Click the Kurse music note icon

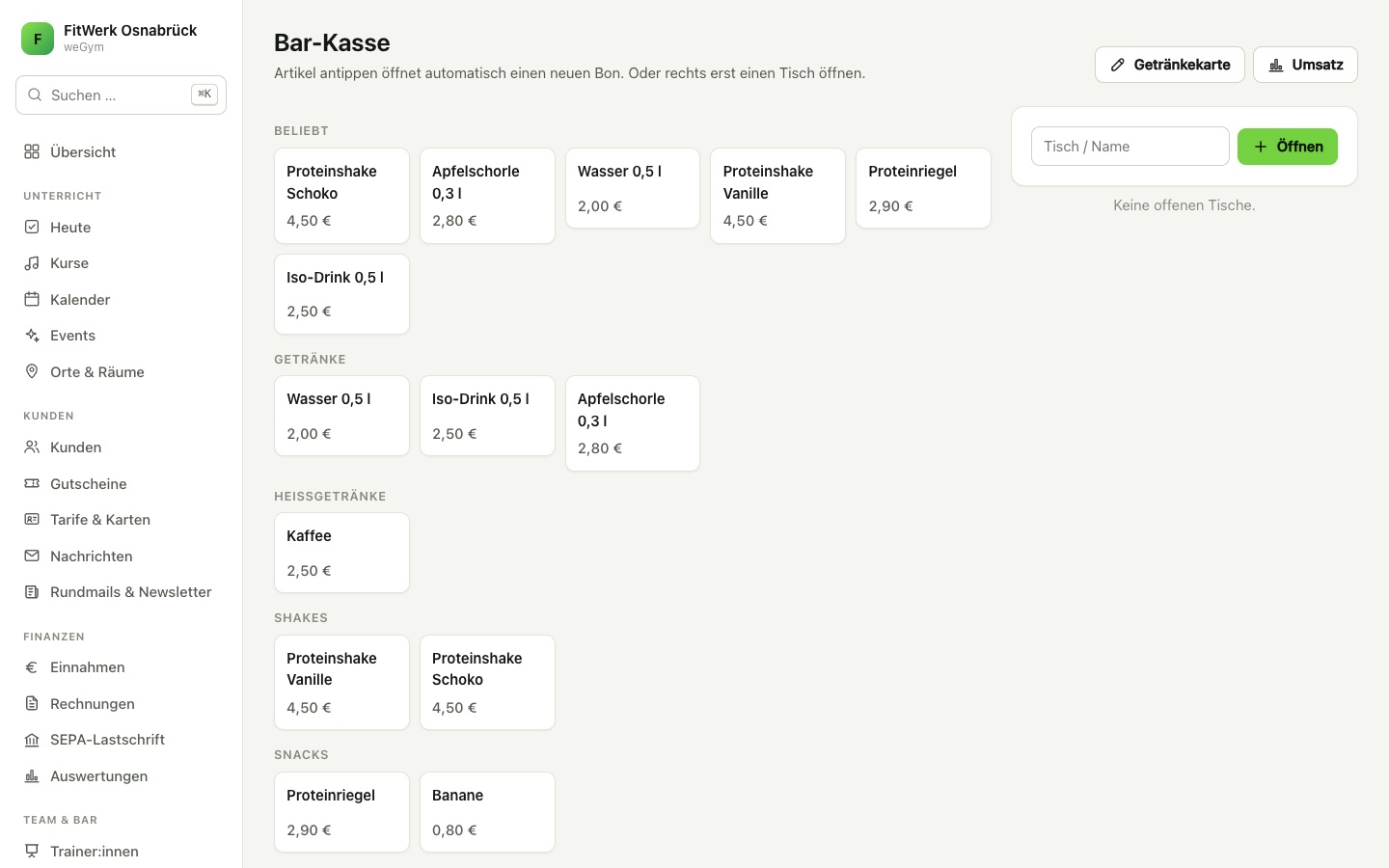pos(32,263)
